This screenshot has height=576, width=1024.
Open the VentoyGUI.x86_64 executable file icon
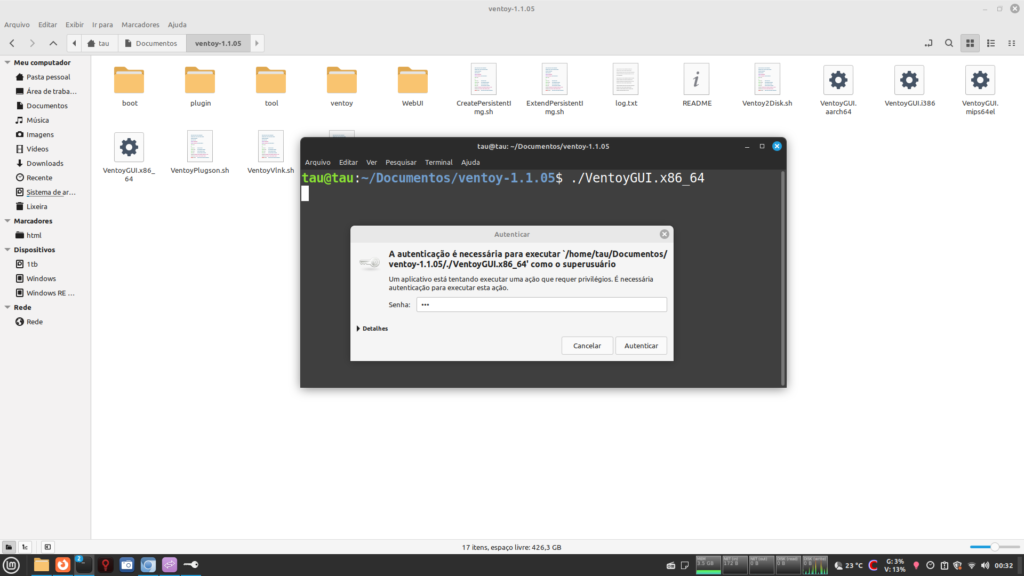tap(128, 148)
